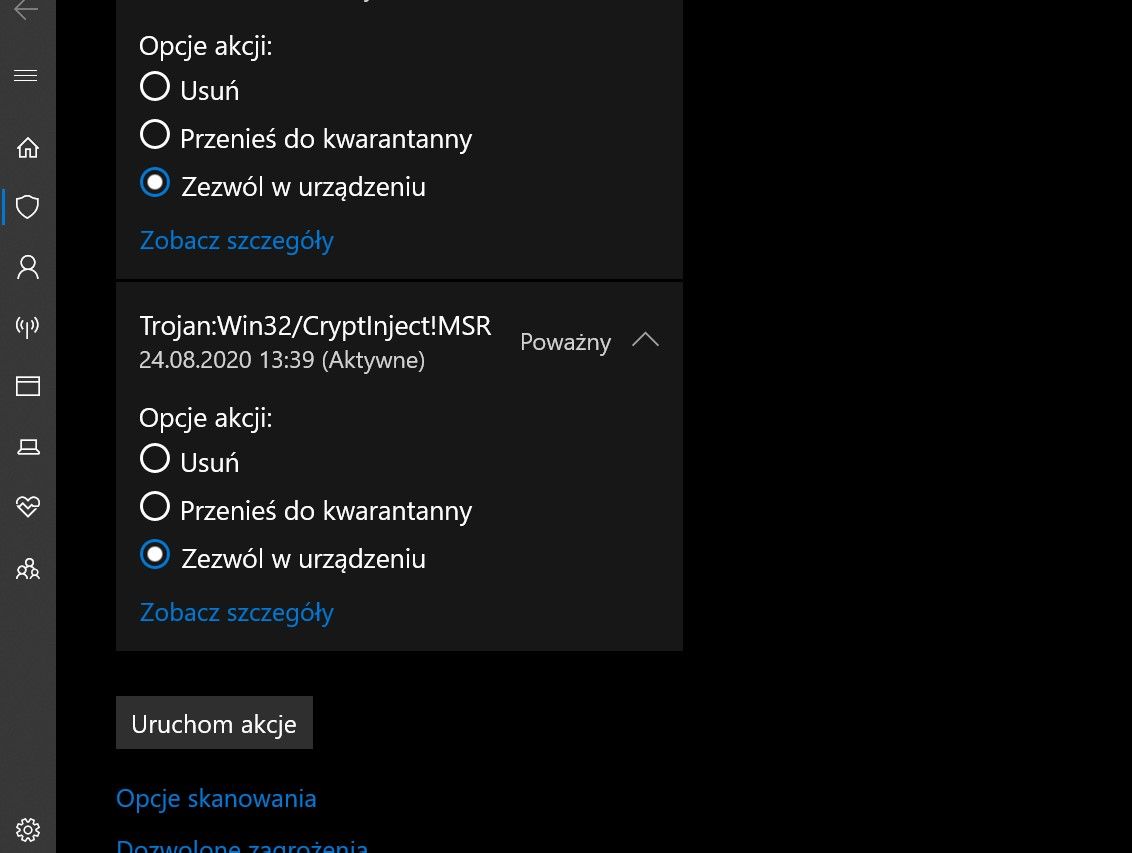Open App & browser control icon
Screen dimensions: 1132x853
(28, 387)
